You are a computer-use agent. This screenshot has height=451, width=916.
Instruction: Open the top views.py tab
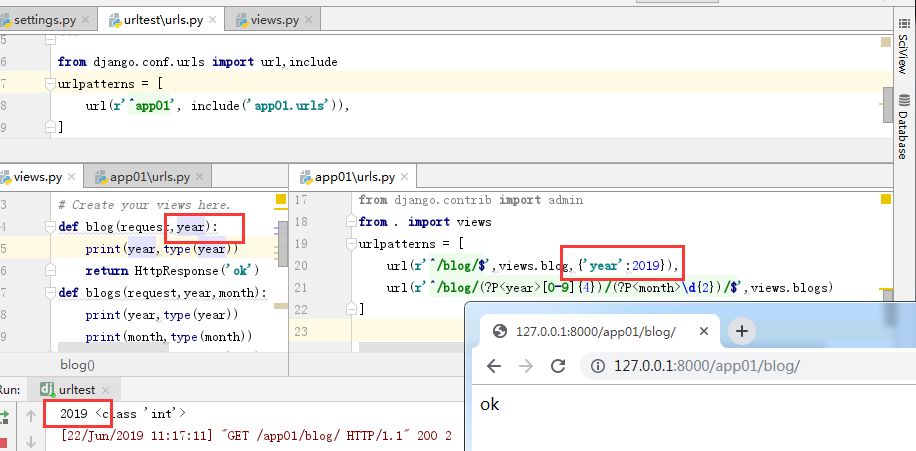275,20
